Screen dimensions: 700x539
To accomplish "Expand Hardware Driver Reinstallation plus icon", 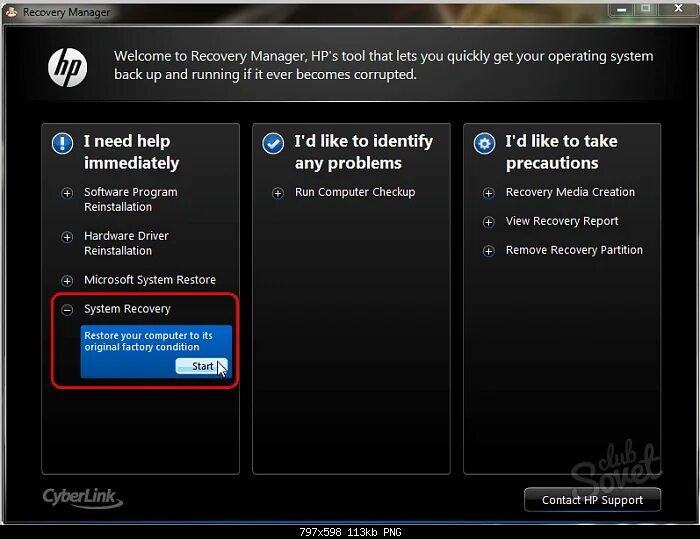I will pos(67,237).
